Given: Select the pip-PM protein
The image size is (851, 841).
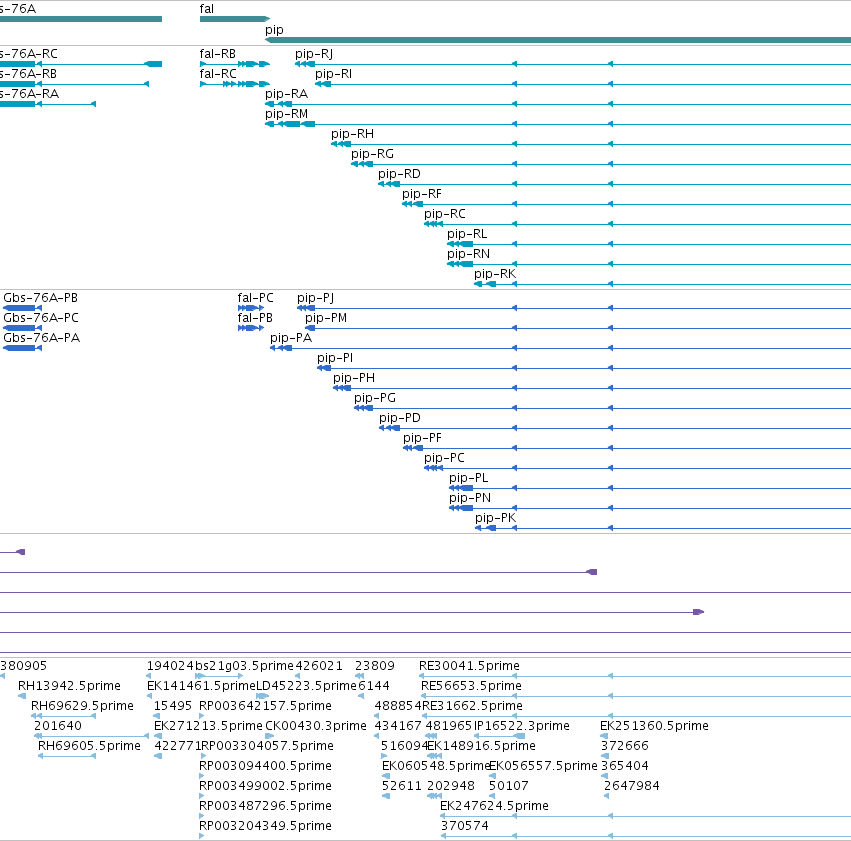Looking at the screenshot, I should pyautogui.click(x=578, y=328).
